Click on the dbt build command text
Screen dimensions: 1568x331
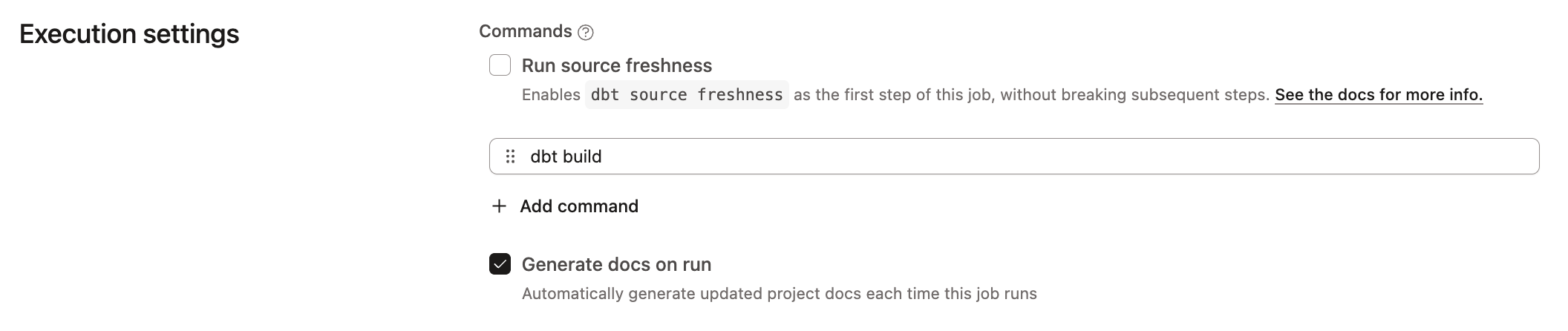[x=566, y=157]
